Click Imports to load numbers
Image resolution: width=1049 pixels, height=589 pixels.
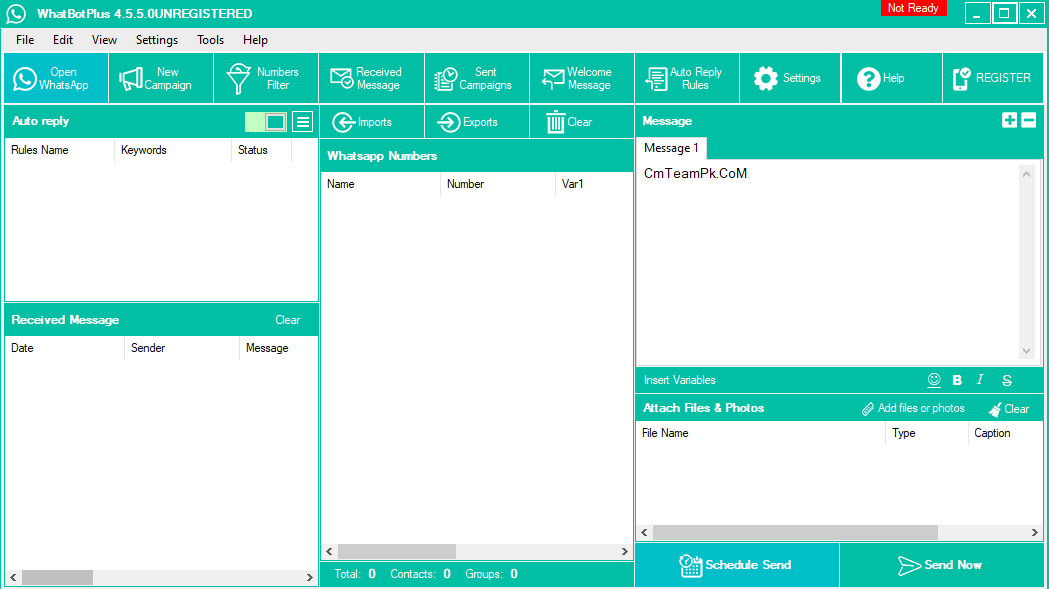click(x=372, y=122)
